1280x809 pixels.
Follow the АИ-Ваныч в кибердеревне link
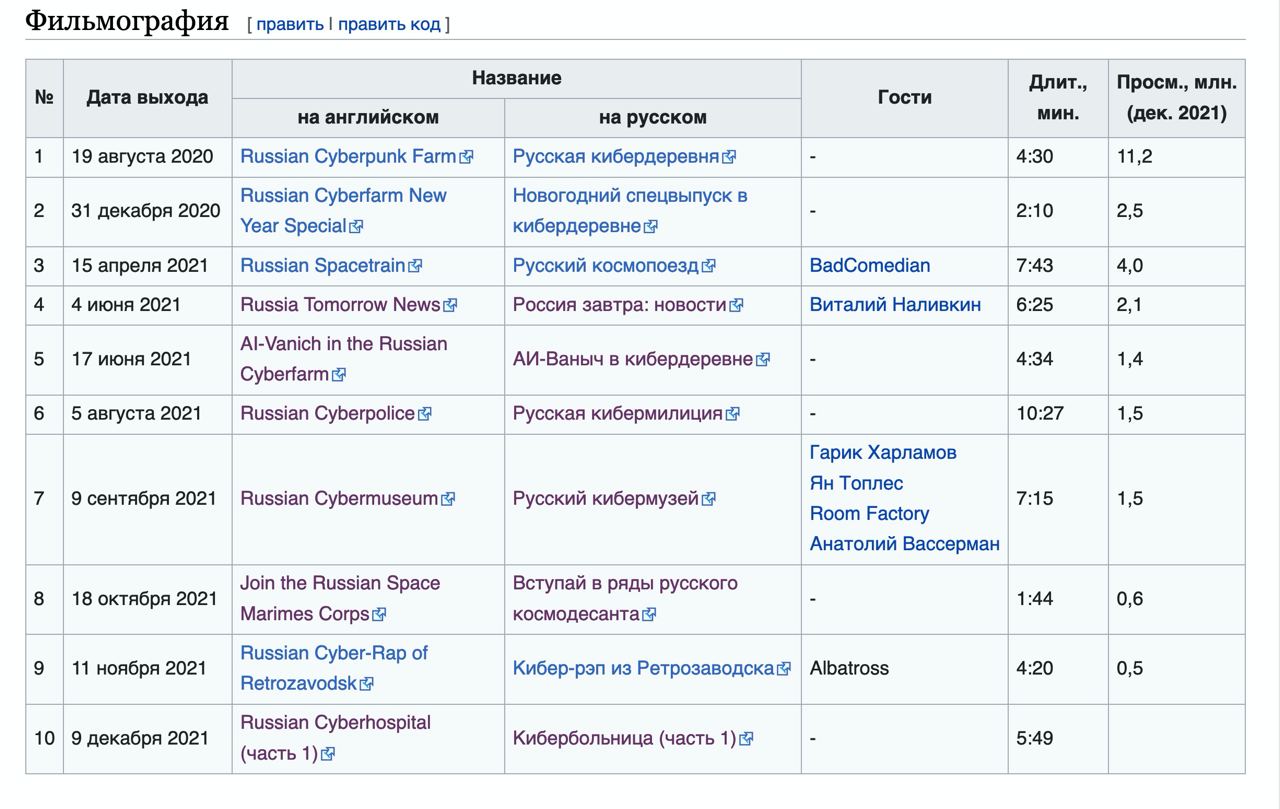pyautogui.click(x=632, y=359)
